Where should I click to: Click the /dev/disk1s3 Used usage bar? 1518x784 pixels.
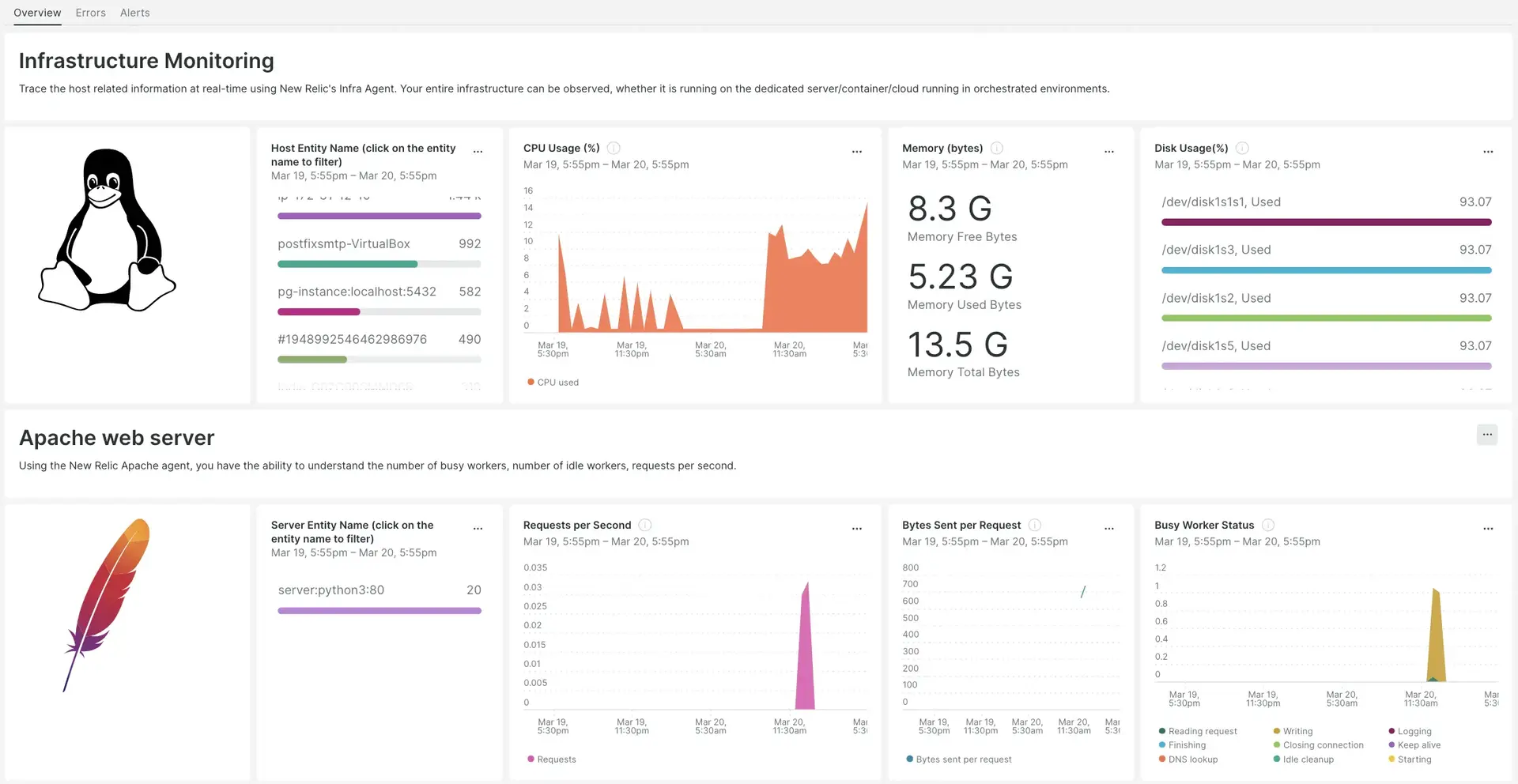click(1326, 270)
